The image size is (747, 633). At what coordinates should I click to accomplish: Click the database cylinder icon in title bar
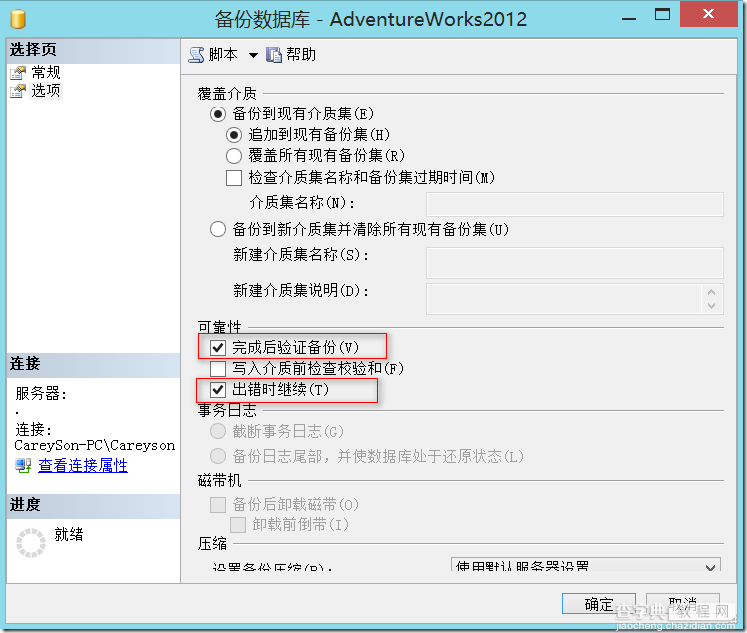point(18,19)
